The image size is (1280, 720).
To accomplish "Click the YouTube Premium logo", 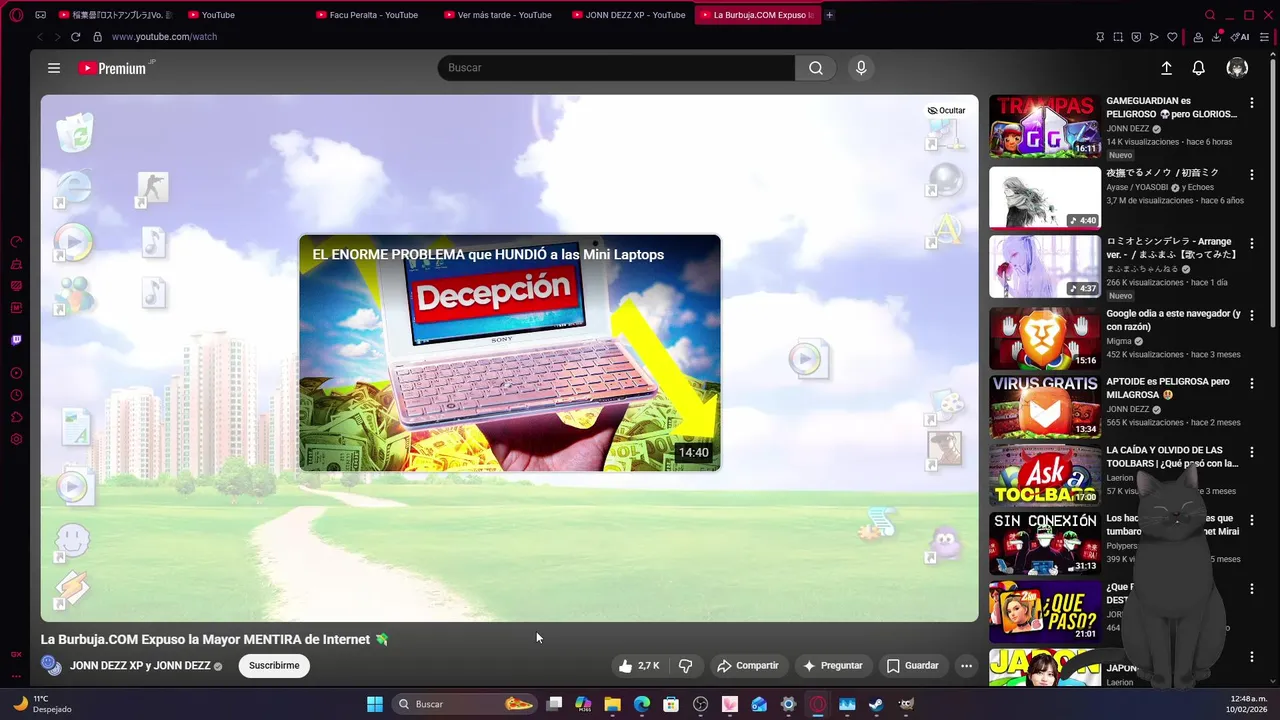I will [x=113, y=68].
